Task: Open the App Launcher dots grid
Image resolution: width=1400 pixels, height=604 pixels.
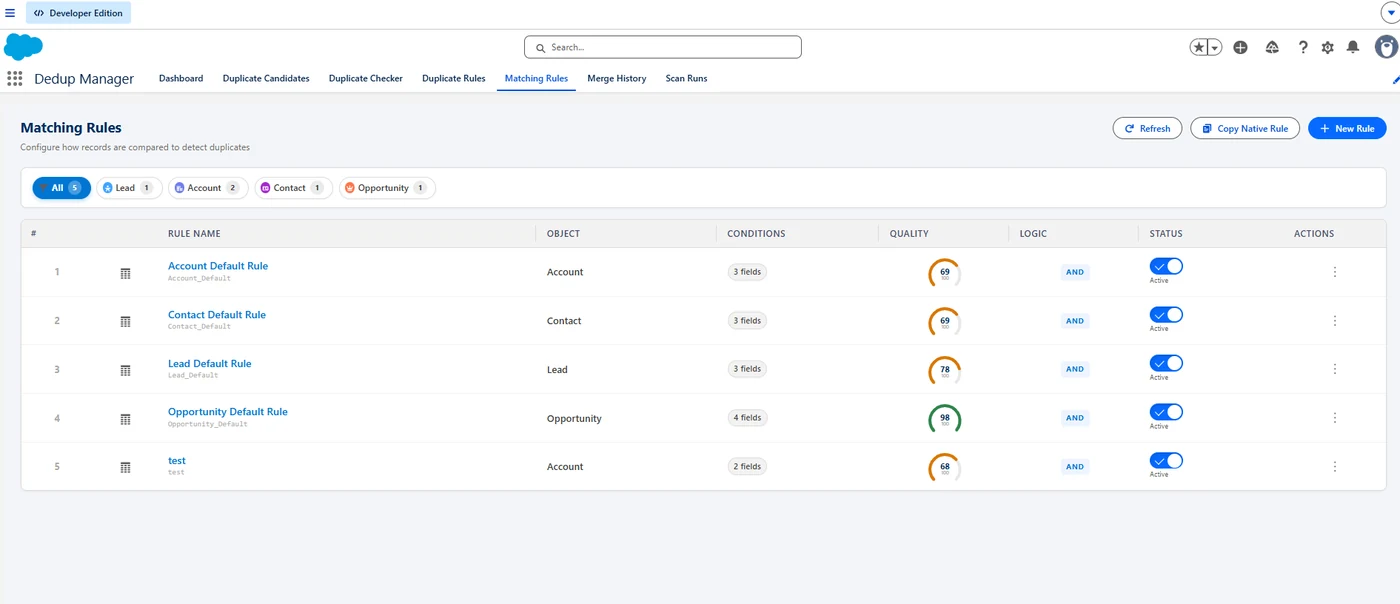Action: [x=15, y=79]
